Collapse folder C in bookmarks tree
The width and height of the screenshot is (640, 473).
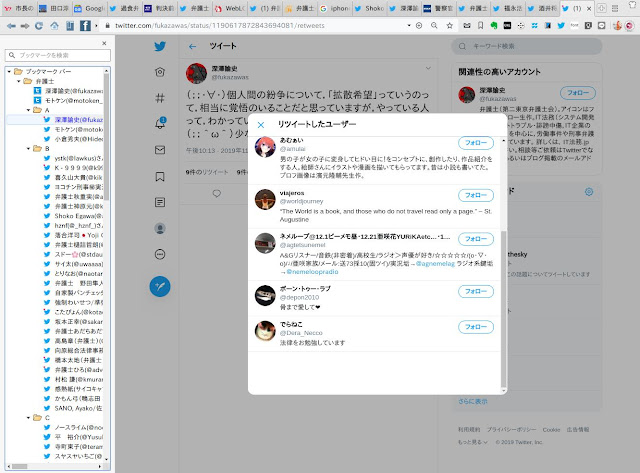(28, 418)
